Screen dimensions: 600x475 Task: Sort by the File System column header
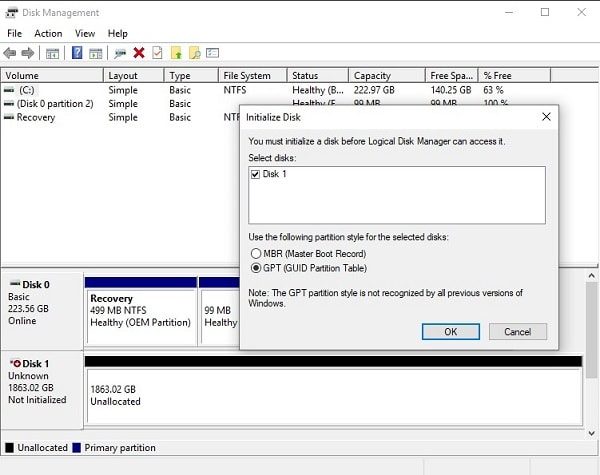(x=253, y=75)
